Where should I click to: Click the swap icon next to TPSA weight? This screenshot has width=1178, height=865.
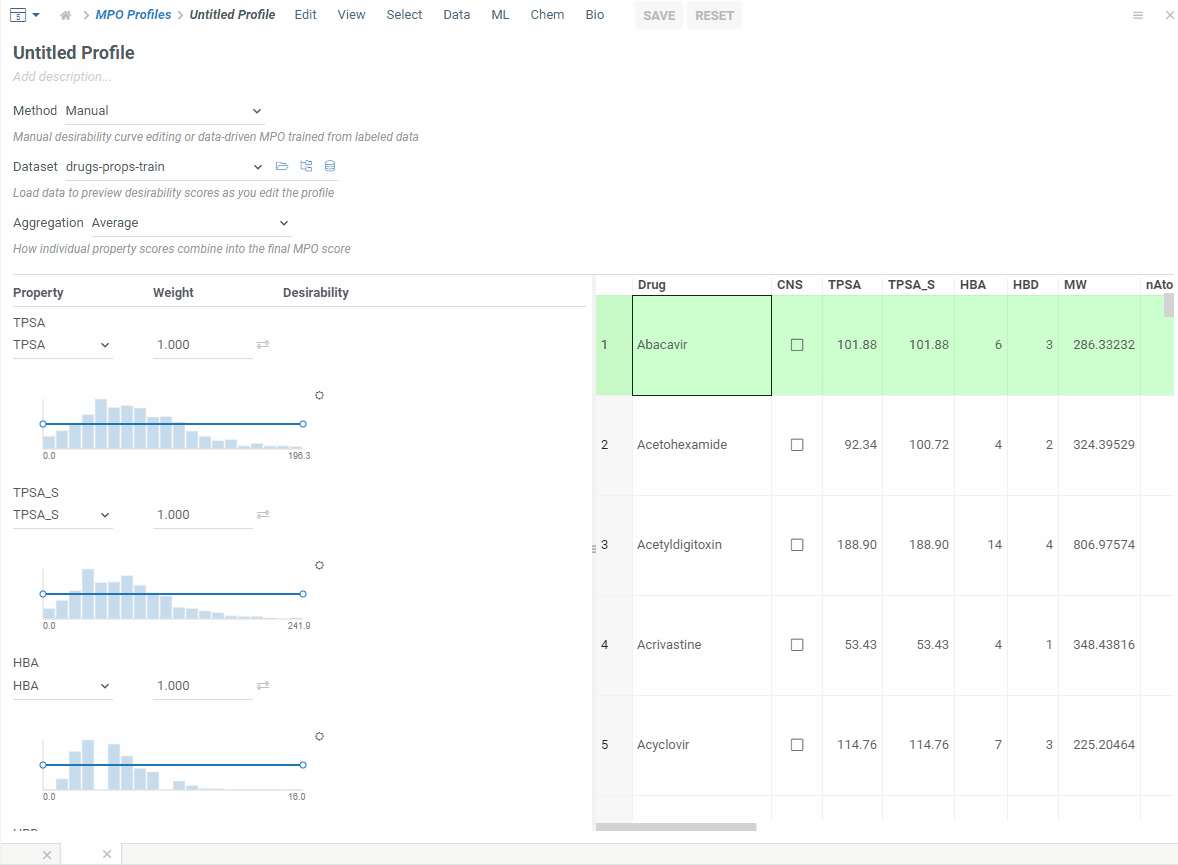[x=261, y=344]
